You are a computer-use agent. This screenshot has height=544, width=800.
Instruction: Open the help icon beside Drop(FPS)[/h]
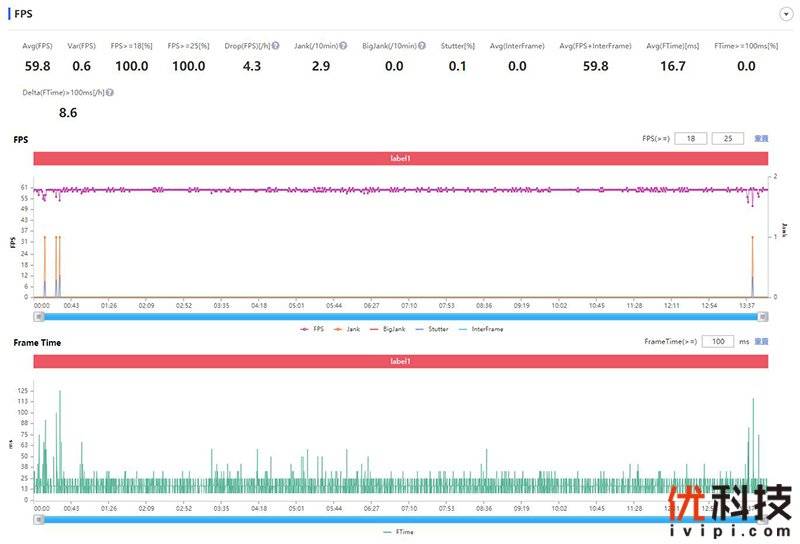pyautogui.click(x=276, y=45)
